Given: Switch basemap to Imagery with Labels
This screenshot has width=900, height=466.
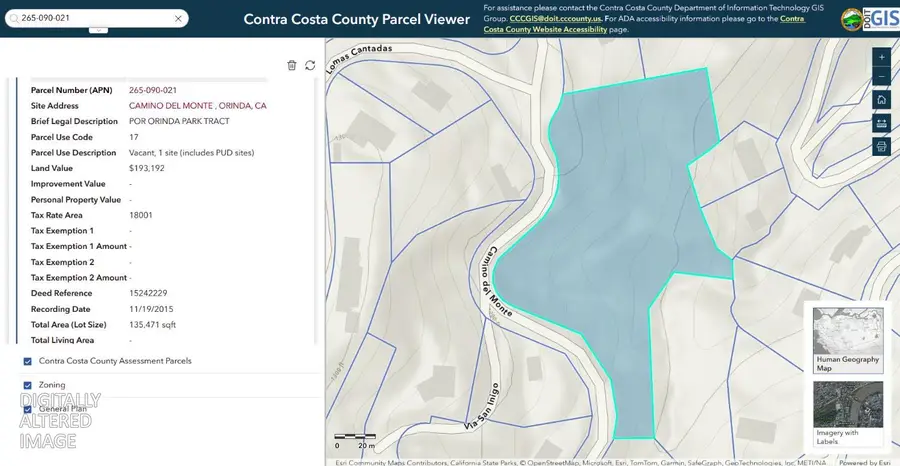Looking at the screenshot, I should 848,413.
